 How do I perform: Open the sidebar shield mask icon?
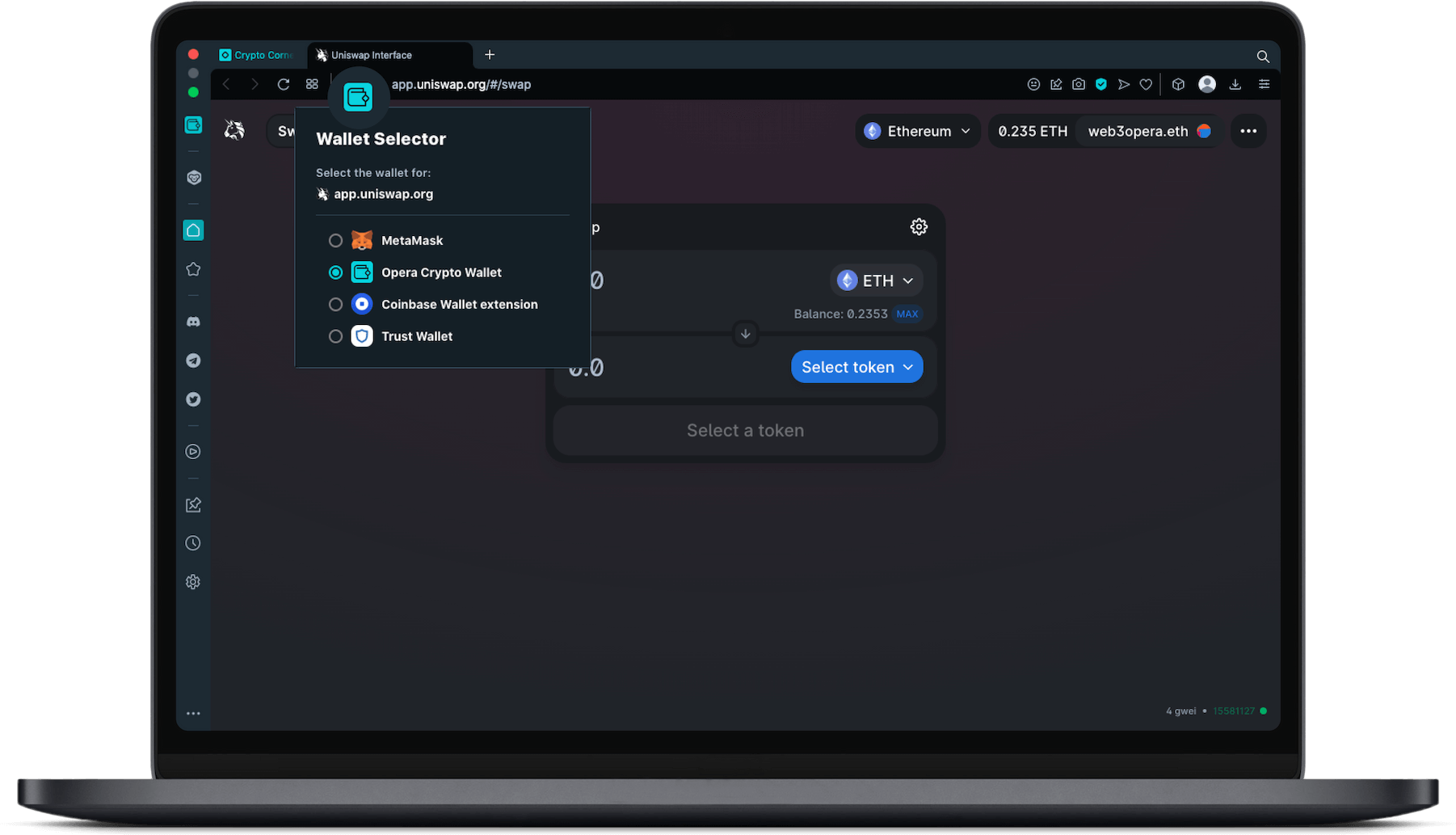(193, 178)
